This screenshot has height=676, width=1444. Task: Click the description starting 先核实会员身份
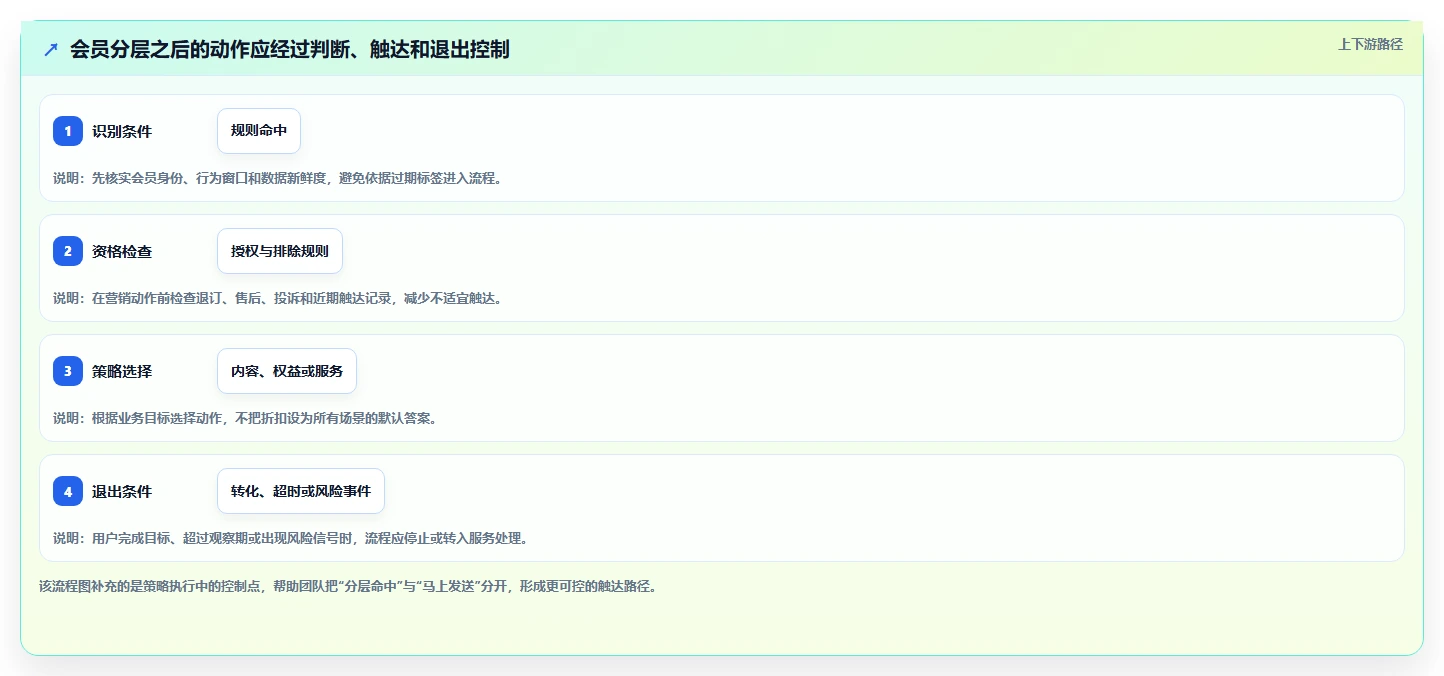tap(277, 178)
